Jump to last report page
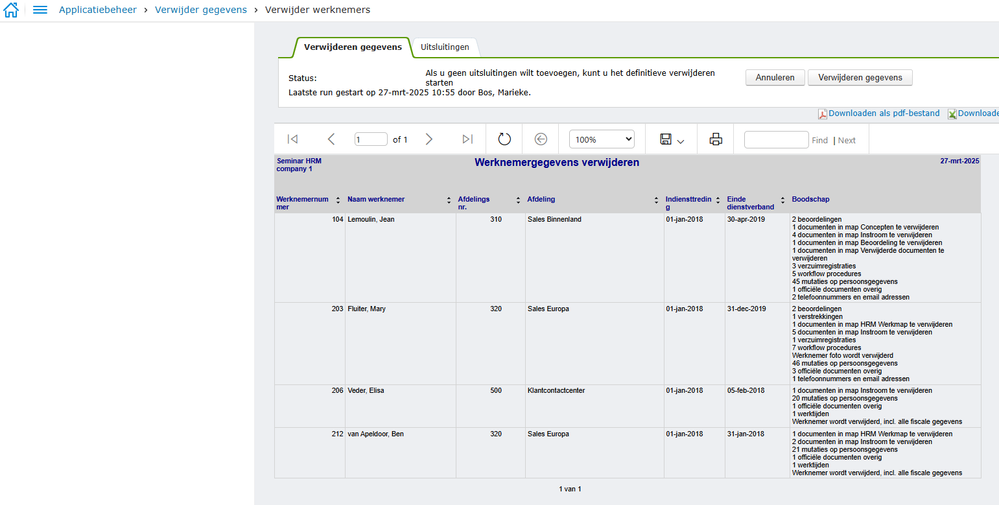 [x=467, y=139]
